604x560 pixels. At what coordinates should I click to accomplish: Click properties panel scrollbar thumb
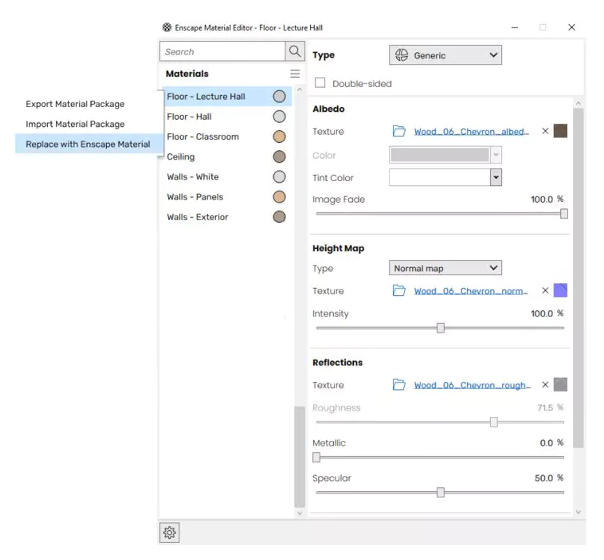pos(578,277)
